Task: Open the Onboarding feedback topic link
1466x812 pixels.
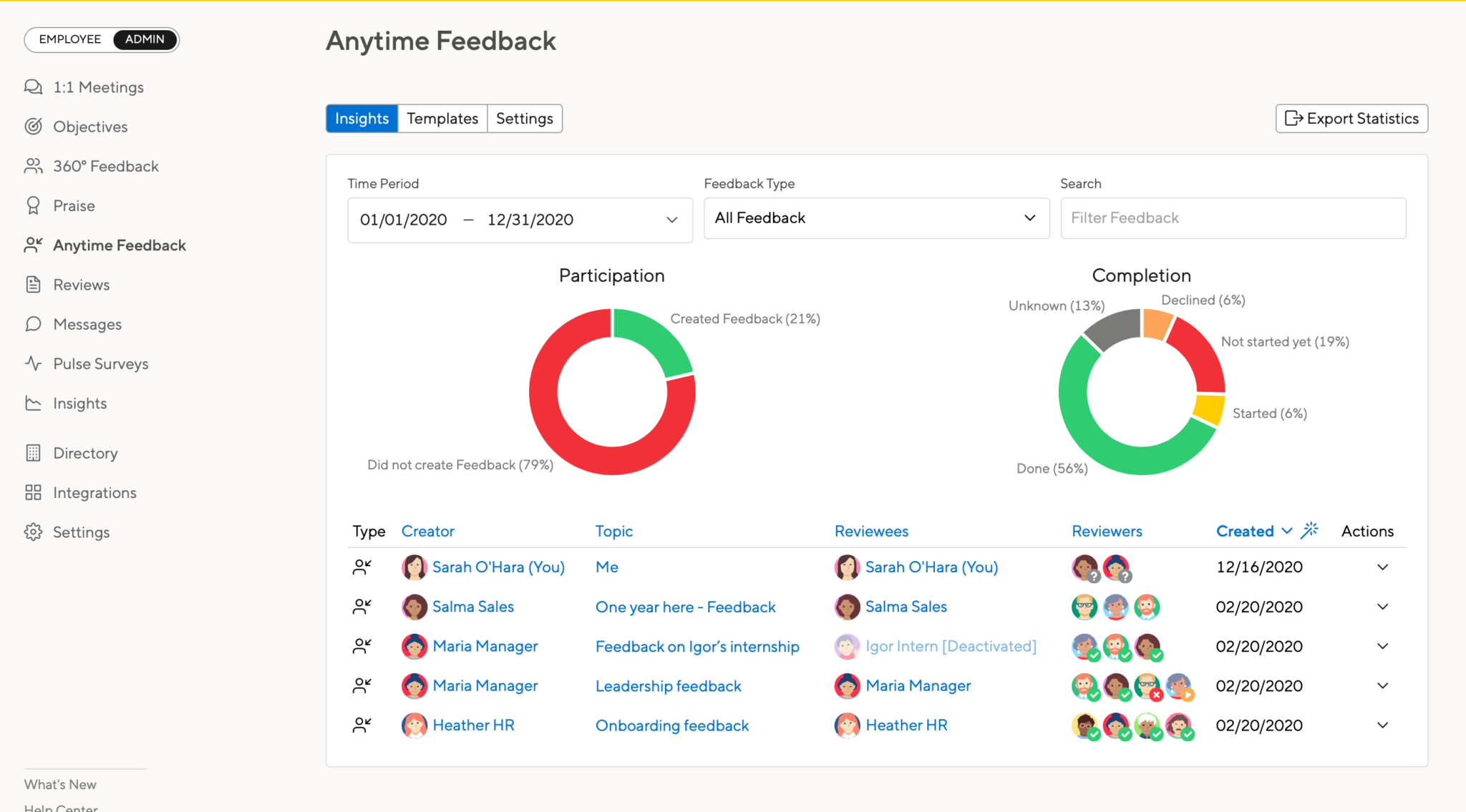Action: tap(671, 725)
